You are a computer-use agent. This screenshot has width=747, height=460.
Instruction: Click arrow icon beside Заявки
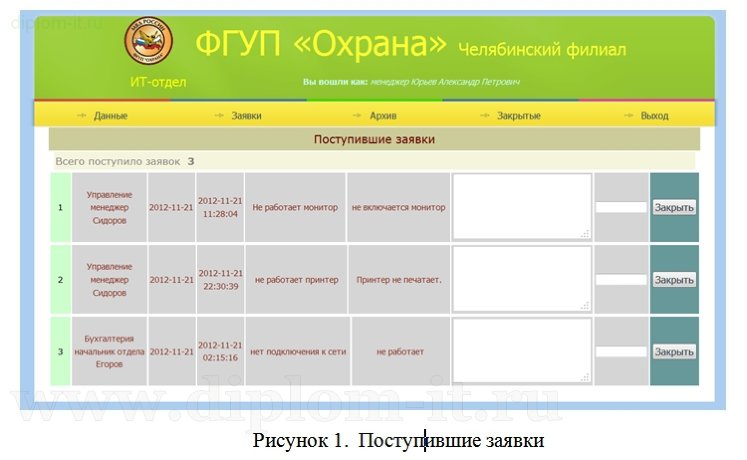(219, 115)
